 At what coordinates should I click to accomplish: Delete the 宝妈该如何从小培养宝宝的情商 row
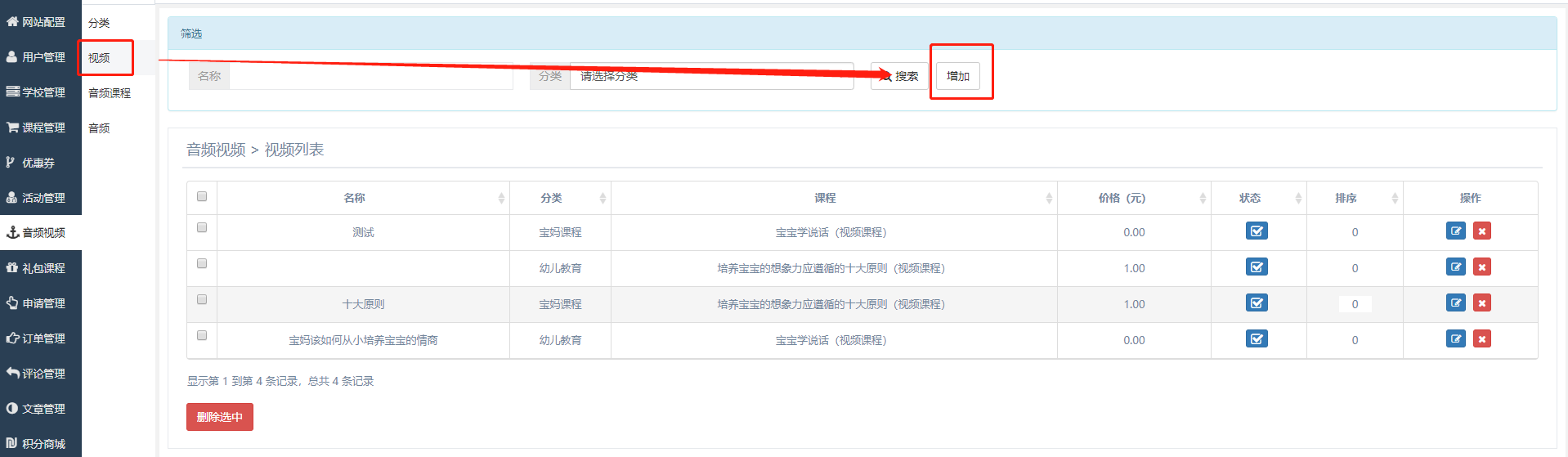(x=1482, y=339)
